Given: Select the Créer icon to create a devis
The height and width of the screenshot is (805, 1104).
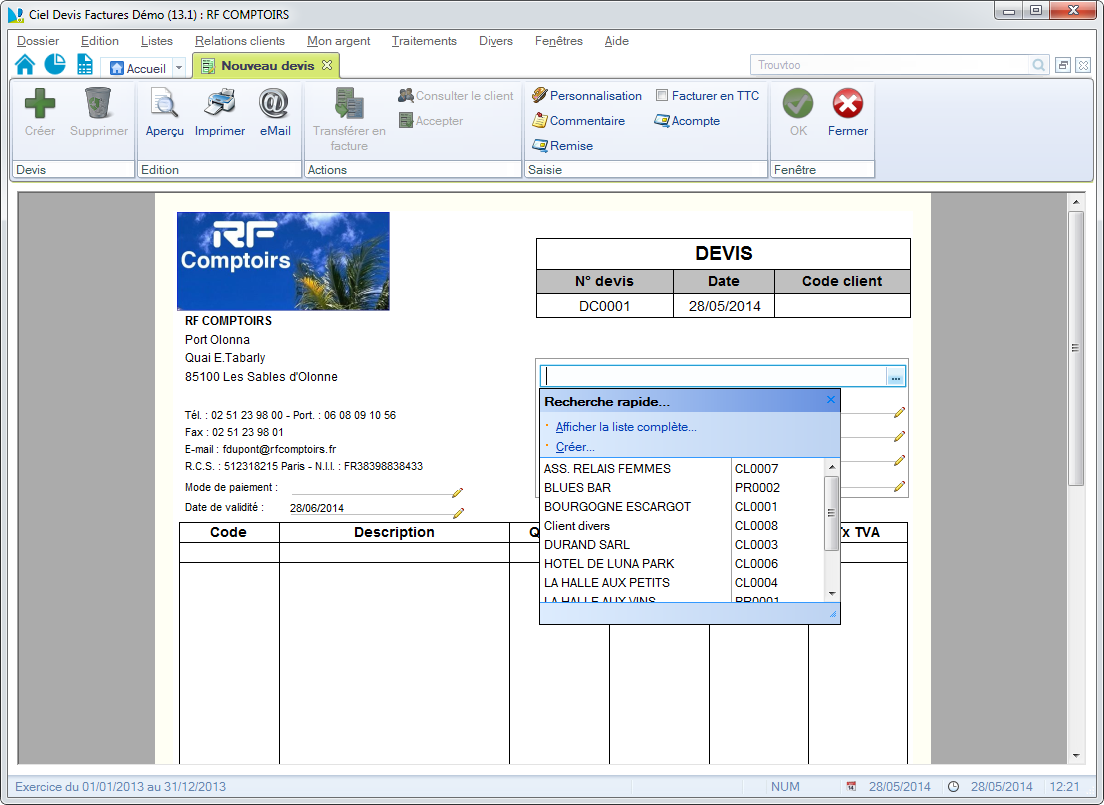Looking at the screenshot, I should click(38, 110).
